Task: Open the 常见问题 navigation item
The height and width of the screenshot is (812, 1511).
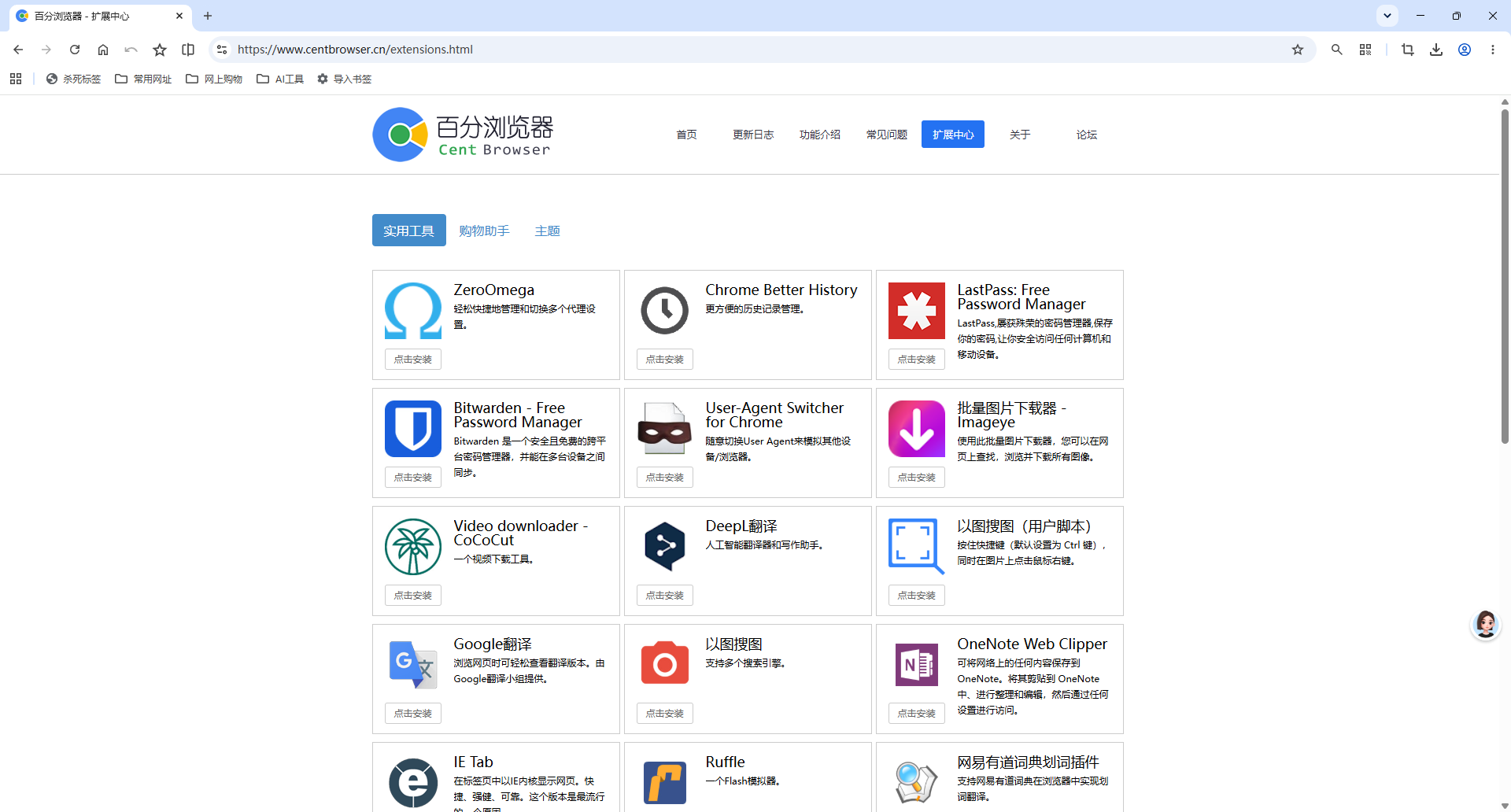Action: click(887, 135)
